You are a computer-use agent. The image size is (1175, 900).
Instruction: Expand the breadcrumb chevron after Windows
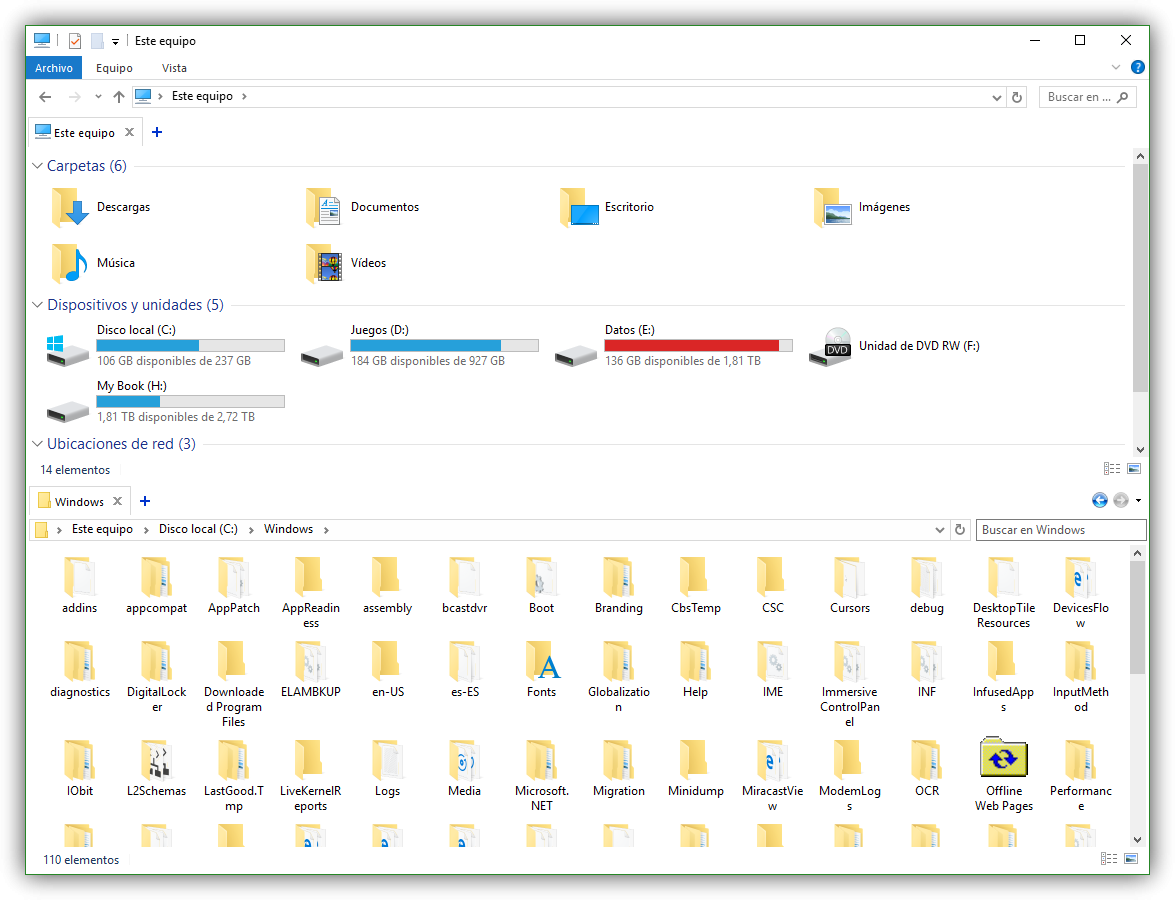326,530
